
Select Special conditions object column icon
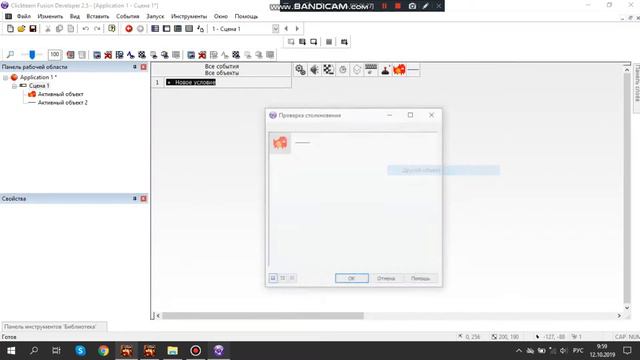click(300, 70)
